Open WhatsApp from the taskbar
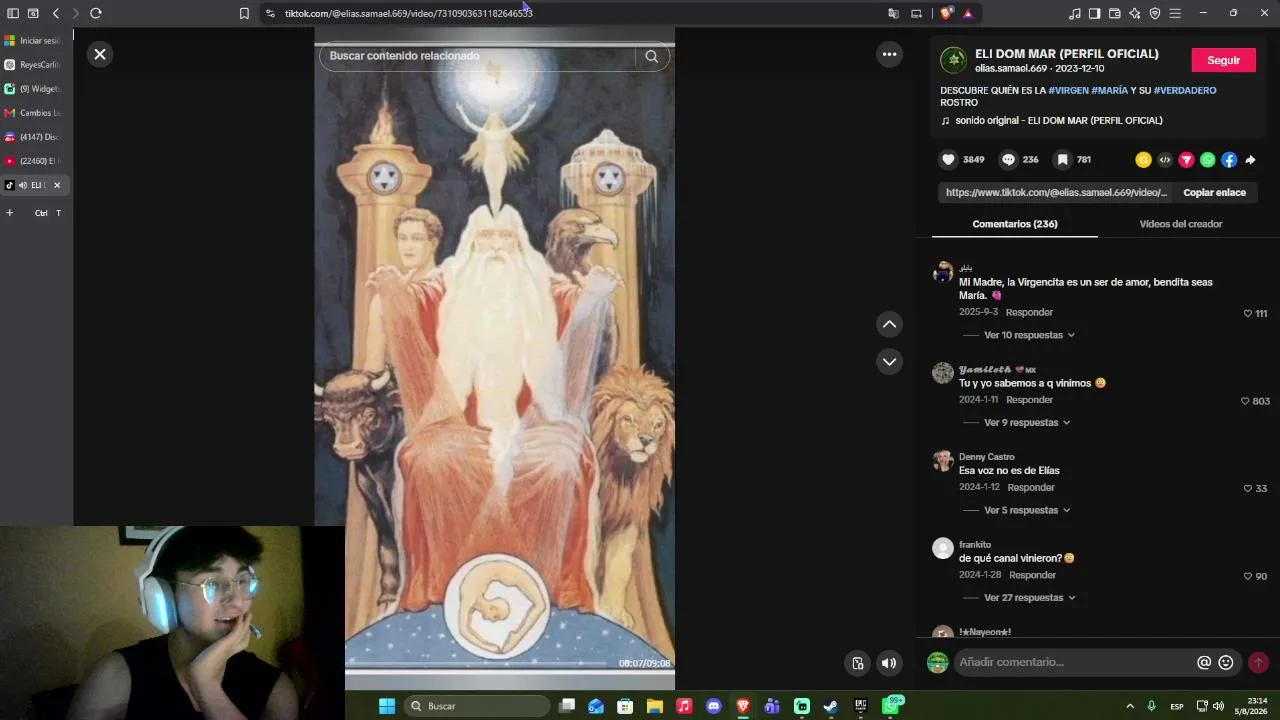 (890, 706)
